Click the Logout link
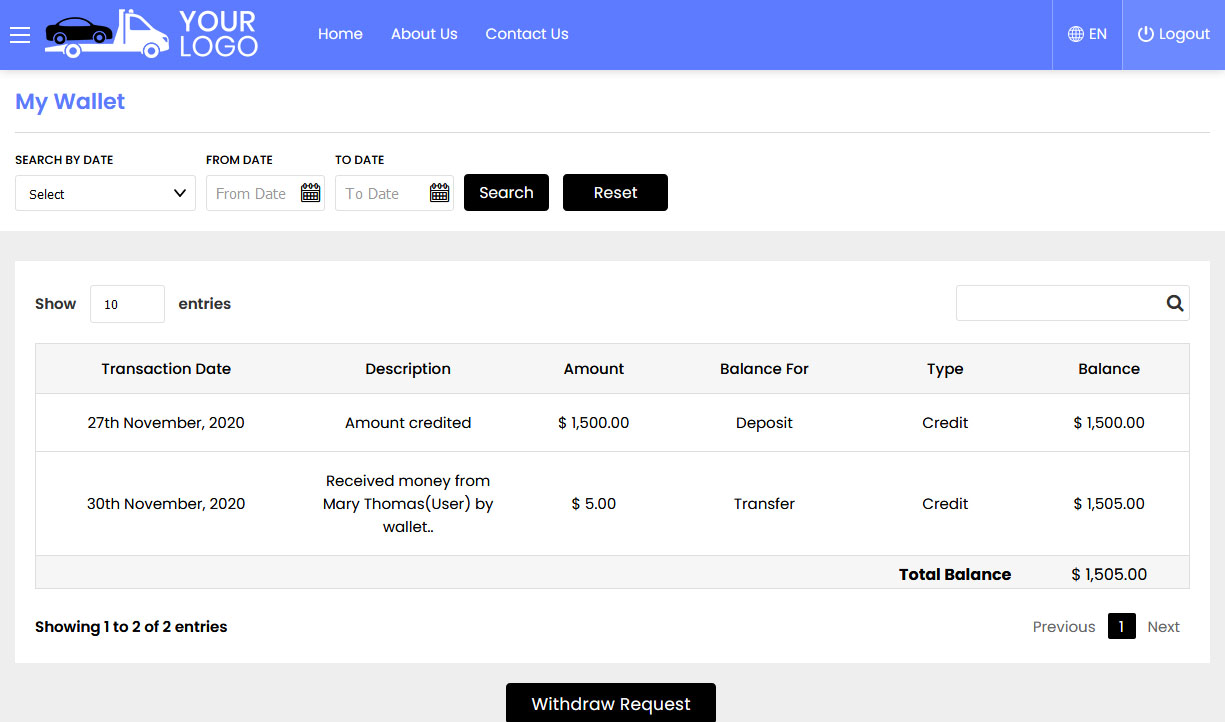 point(1174,34)
